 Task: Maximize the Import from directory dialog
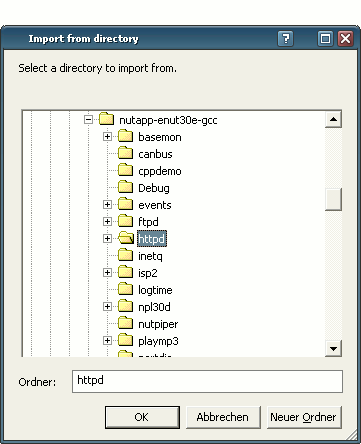[x=325, y=39]
